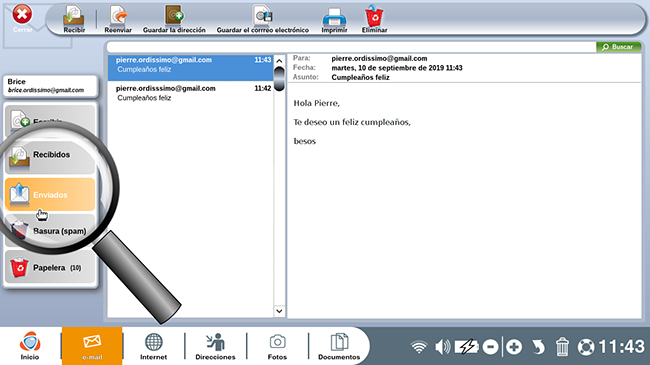Delete the message with Eliminar
This screenshot has width=650, height=365.
[374, 19]
